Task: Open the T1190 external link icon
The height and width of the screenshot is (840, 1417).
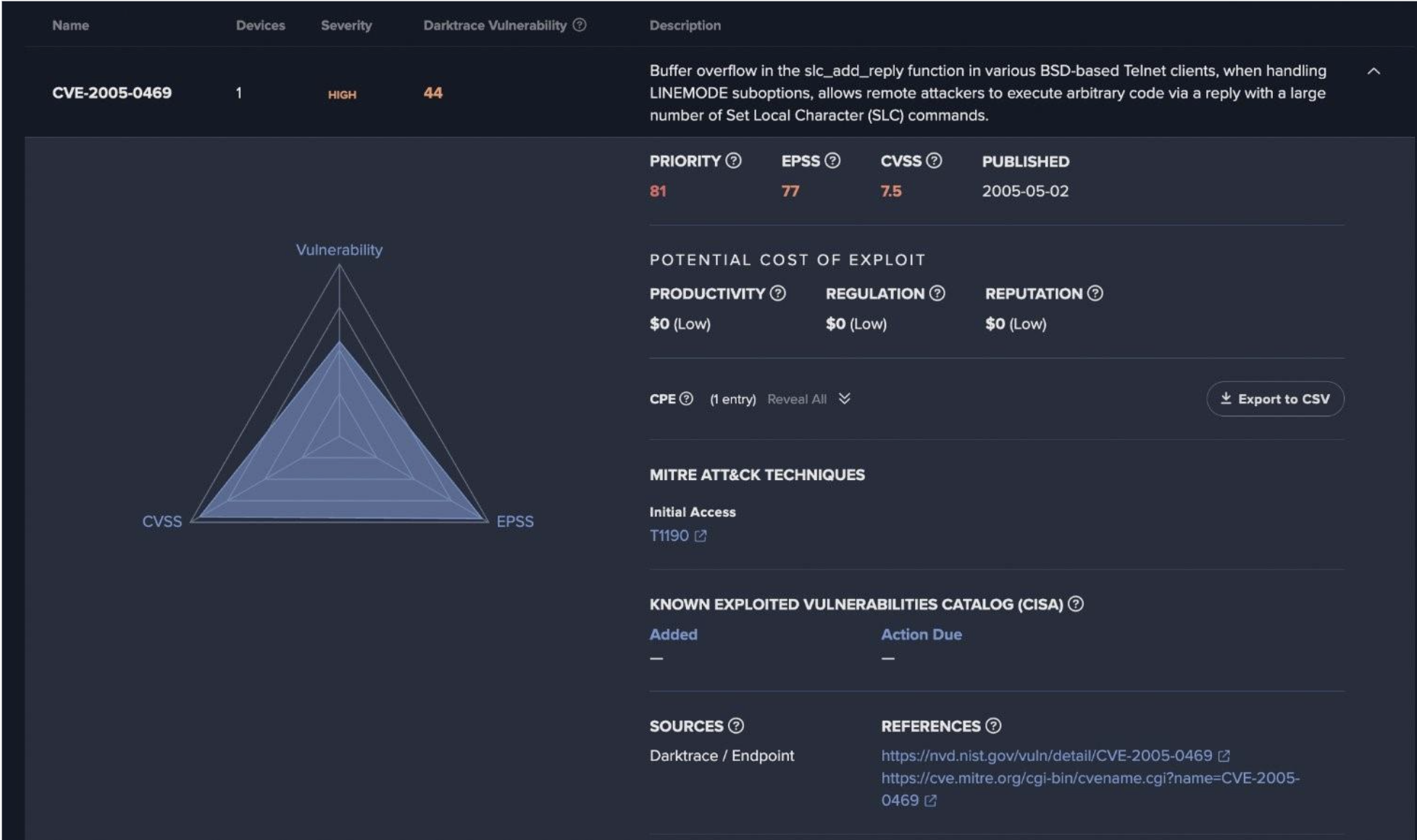Action: pos(699,536)
